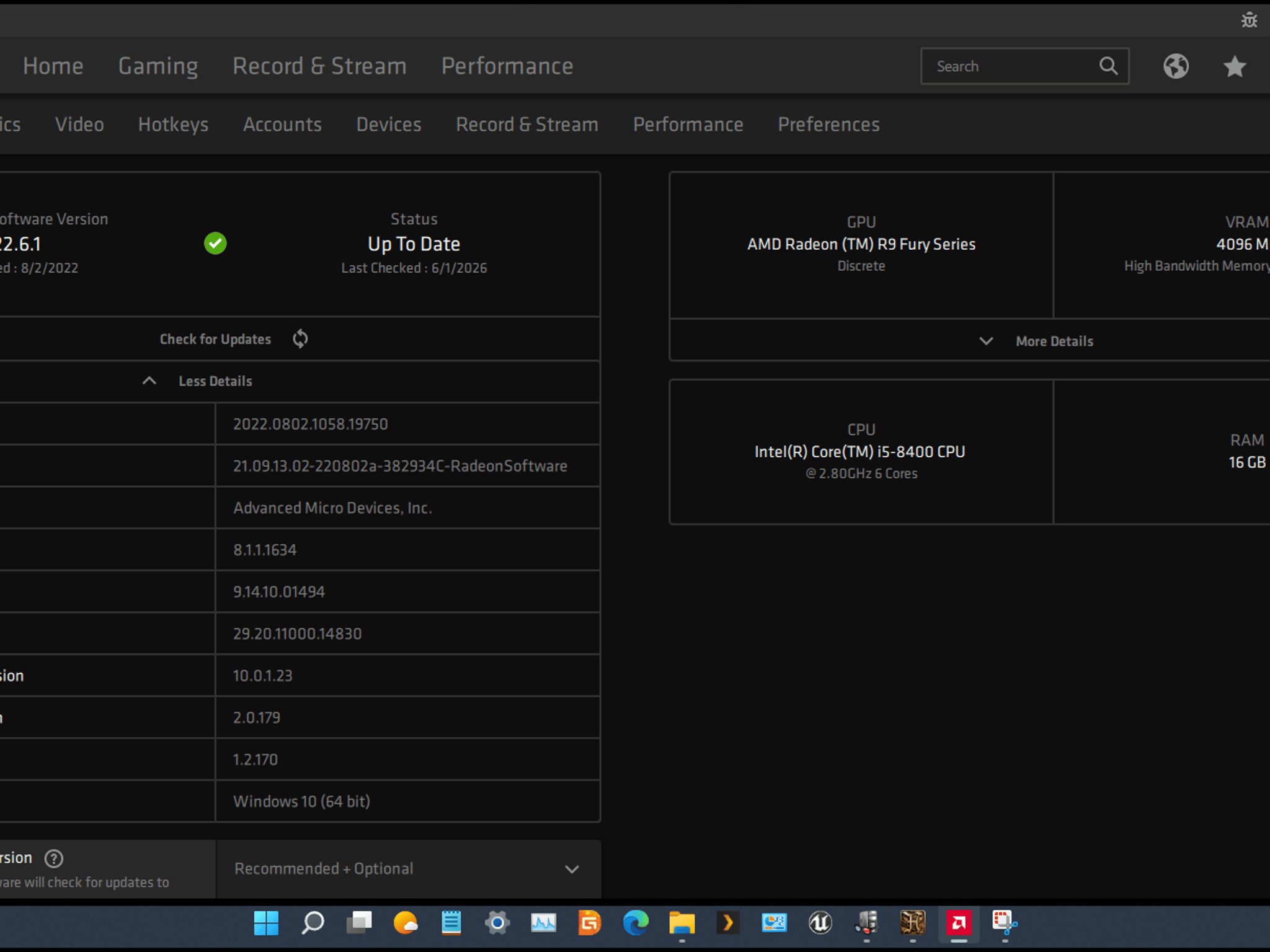Expand More Details for hardware
The height and width of the screenshot is (952, 1270).
click(x=1036, y=341)
